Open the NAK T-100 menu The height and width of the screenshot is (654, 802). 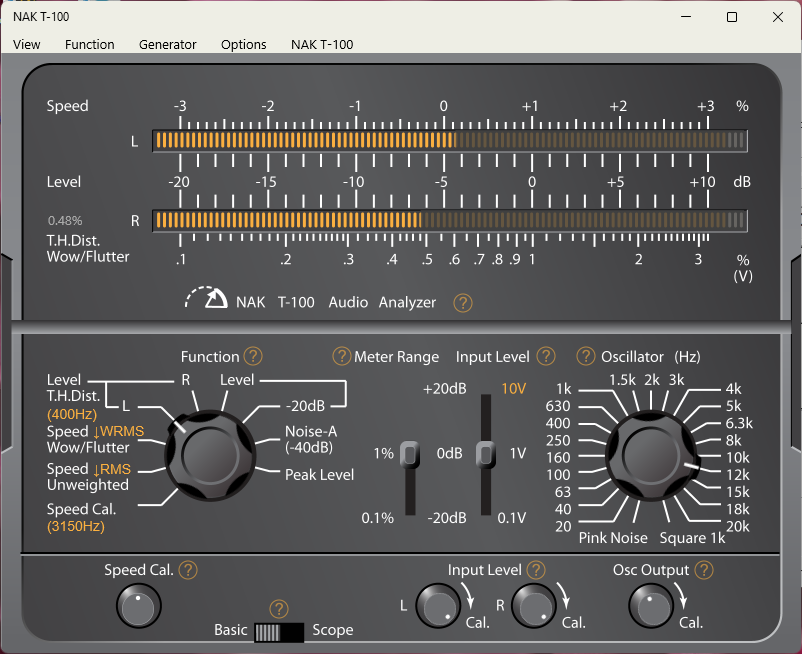click(322, 44)
